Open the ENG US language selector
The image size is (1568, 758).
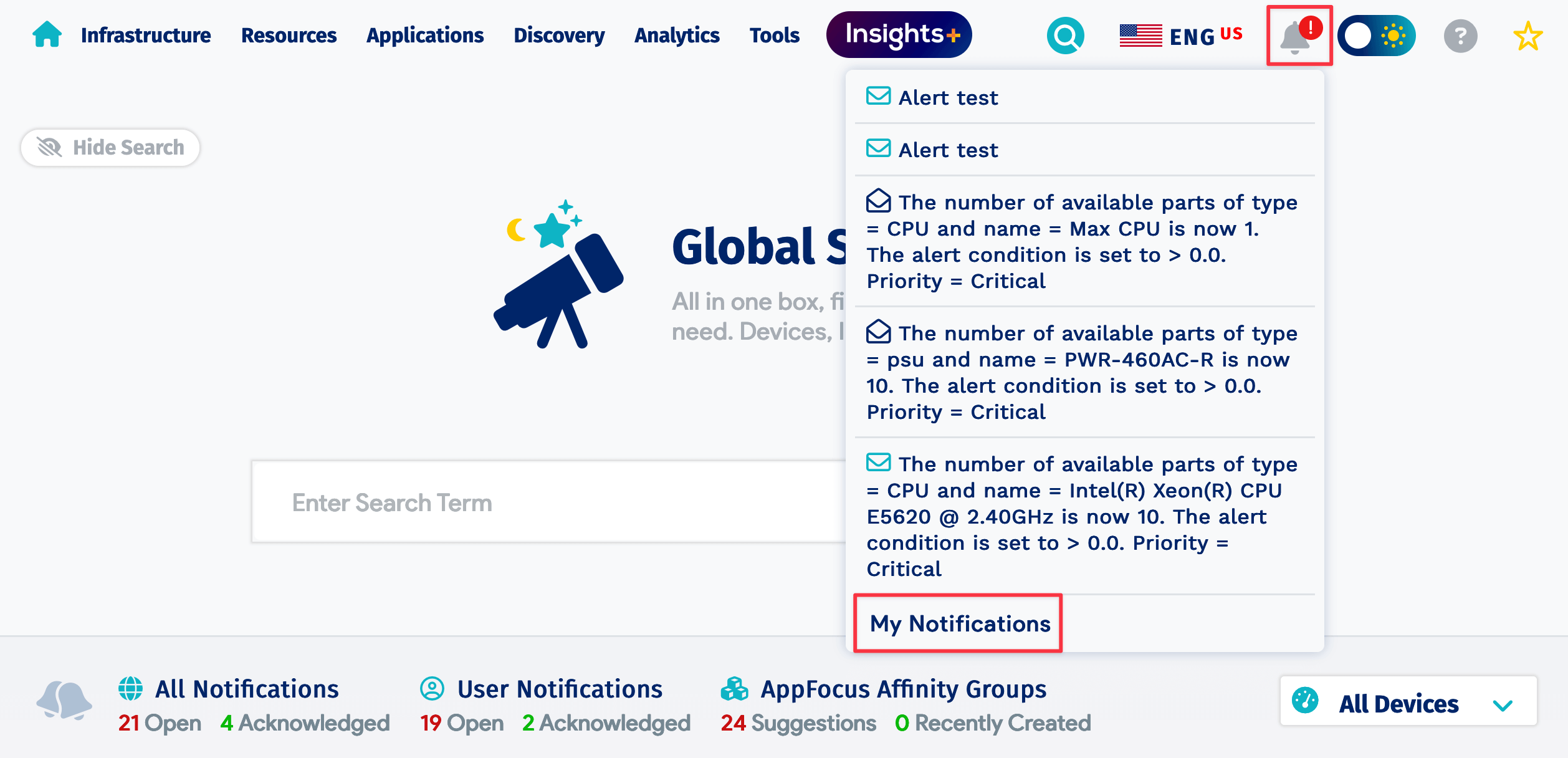coord(1181,36)
